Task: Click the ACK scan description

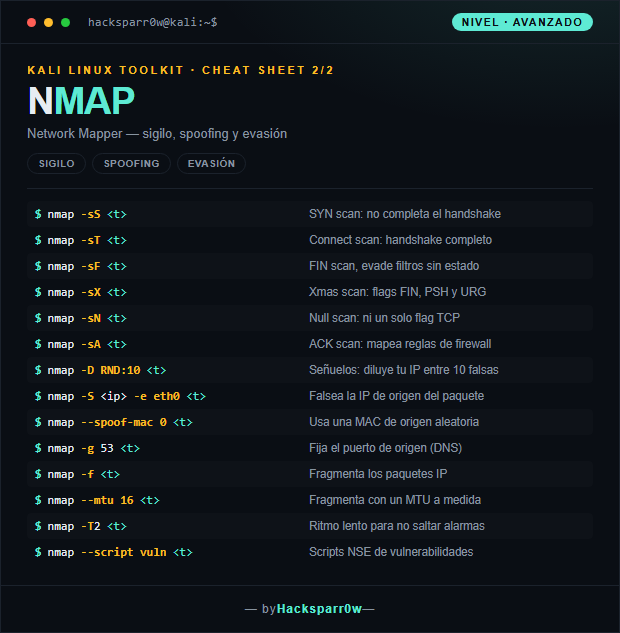Action: tap(400, 344)
